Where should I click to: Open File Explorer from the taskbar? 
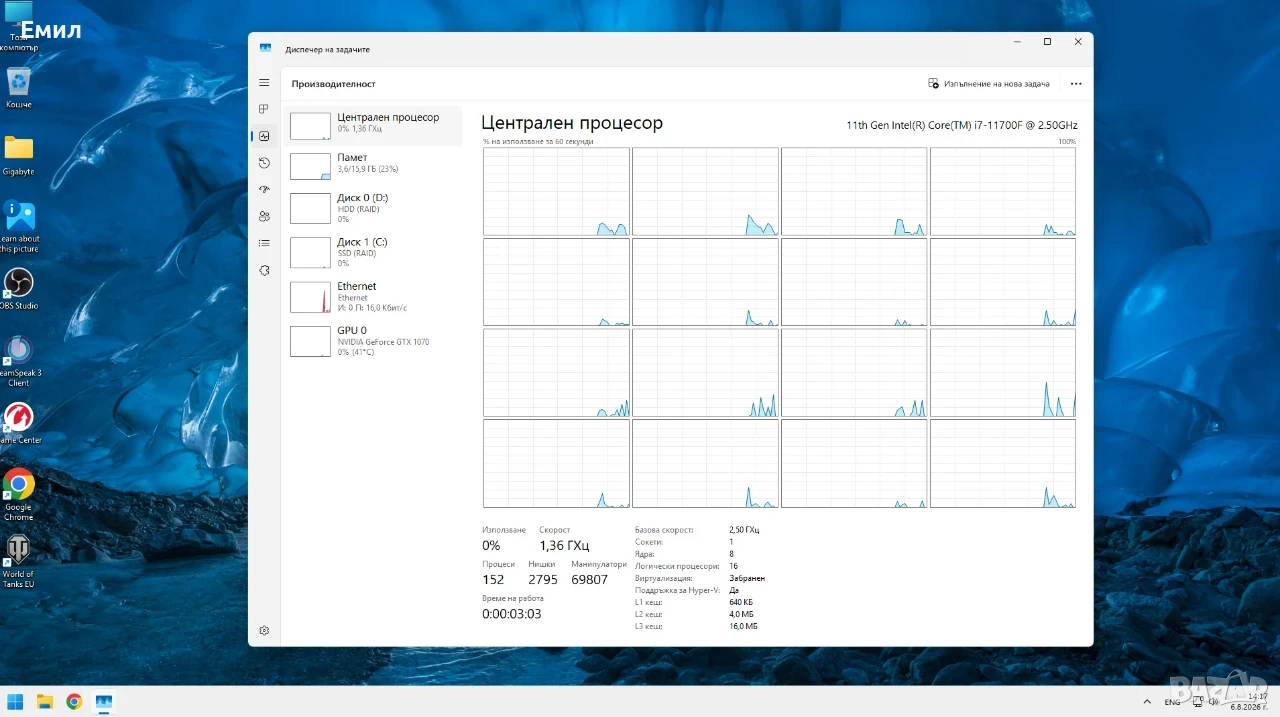[x=44, y=701]
